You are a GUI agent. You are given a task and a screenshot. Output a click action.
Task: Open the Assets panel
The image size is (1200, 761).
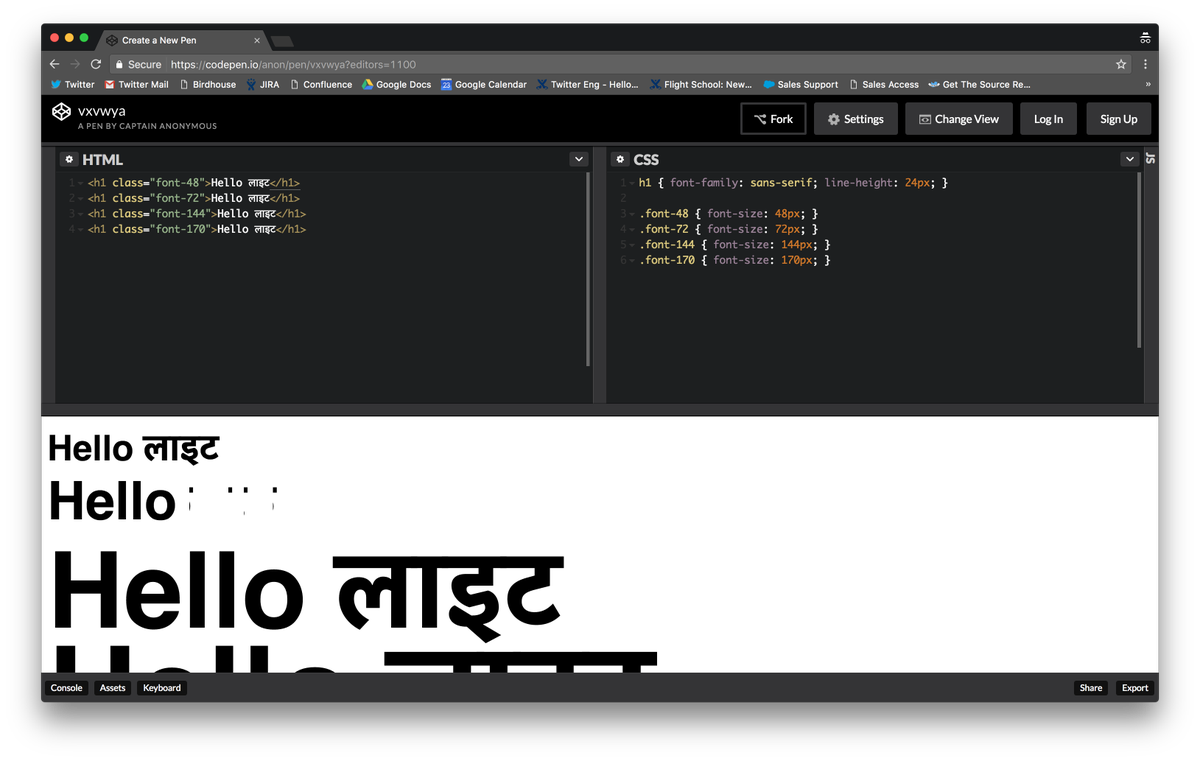point(112,688)
